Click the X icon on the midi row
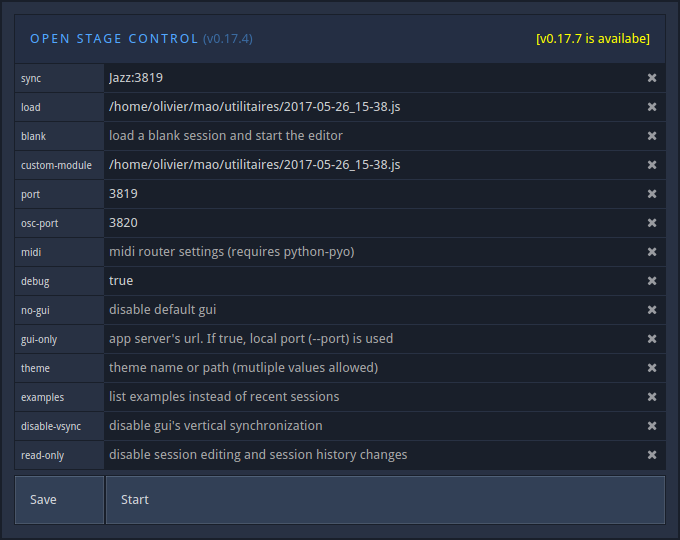Viewport: 680px width, 540px height. pyautogui.click(x=652, y=252)
